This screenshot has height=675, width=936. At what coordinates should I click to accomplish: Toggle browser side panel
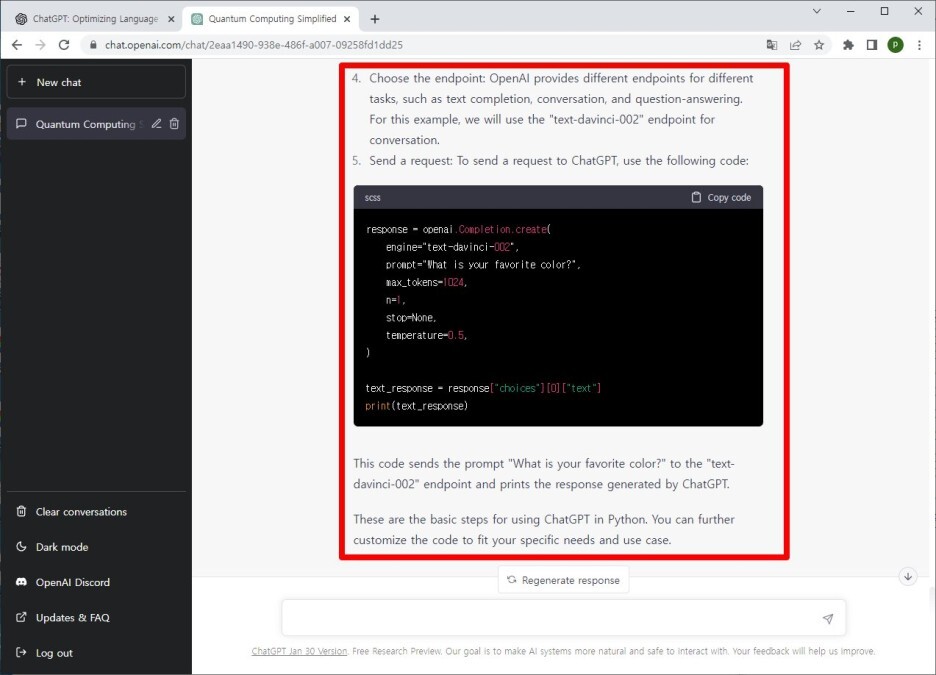[872, 45]
